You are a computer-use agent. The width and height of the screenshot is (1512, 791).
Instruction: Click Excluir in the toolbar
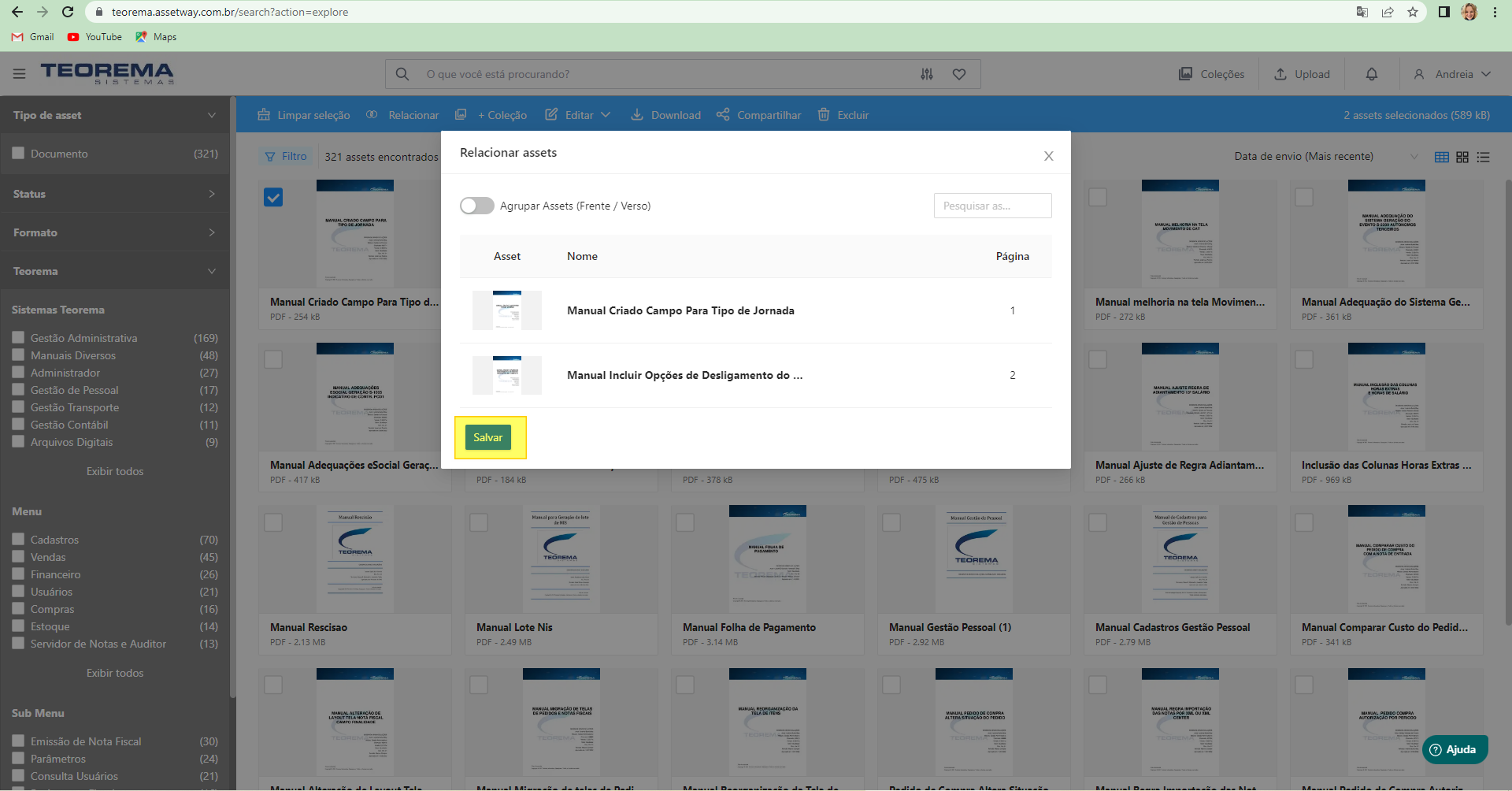[x=843, y=115]
